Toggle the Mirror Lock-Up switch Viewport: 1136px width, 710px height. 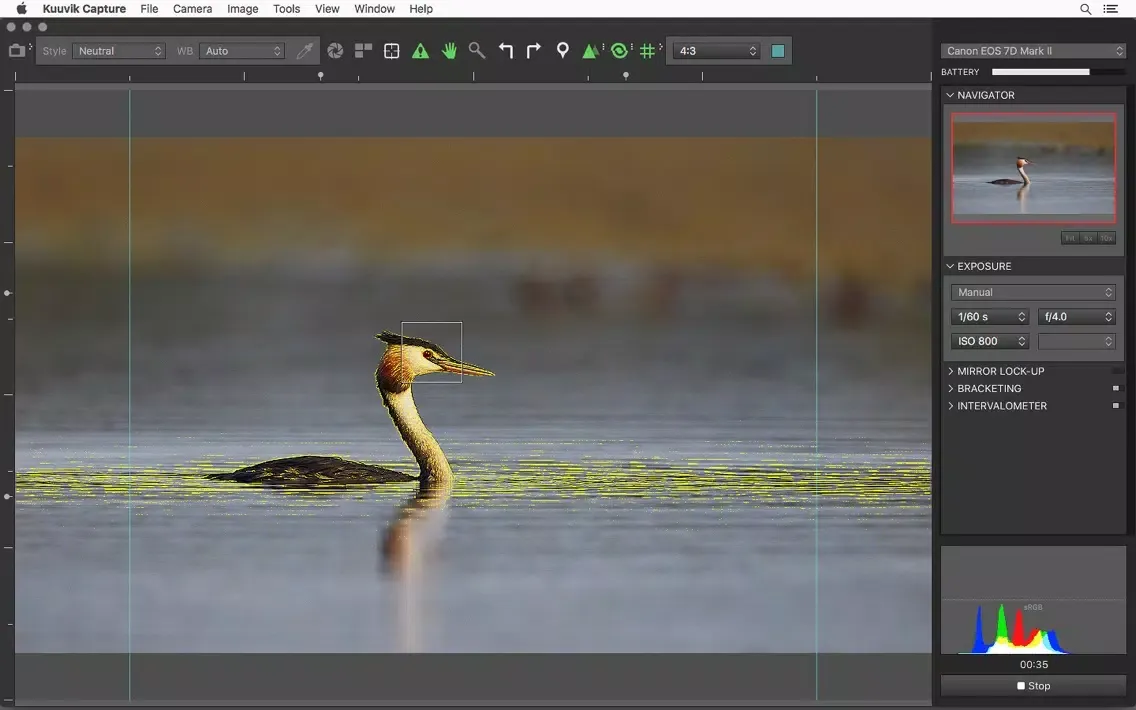(1117, 371)
